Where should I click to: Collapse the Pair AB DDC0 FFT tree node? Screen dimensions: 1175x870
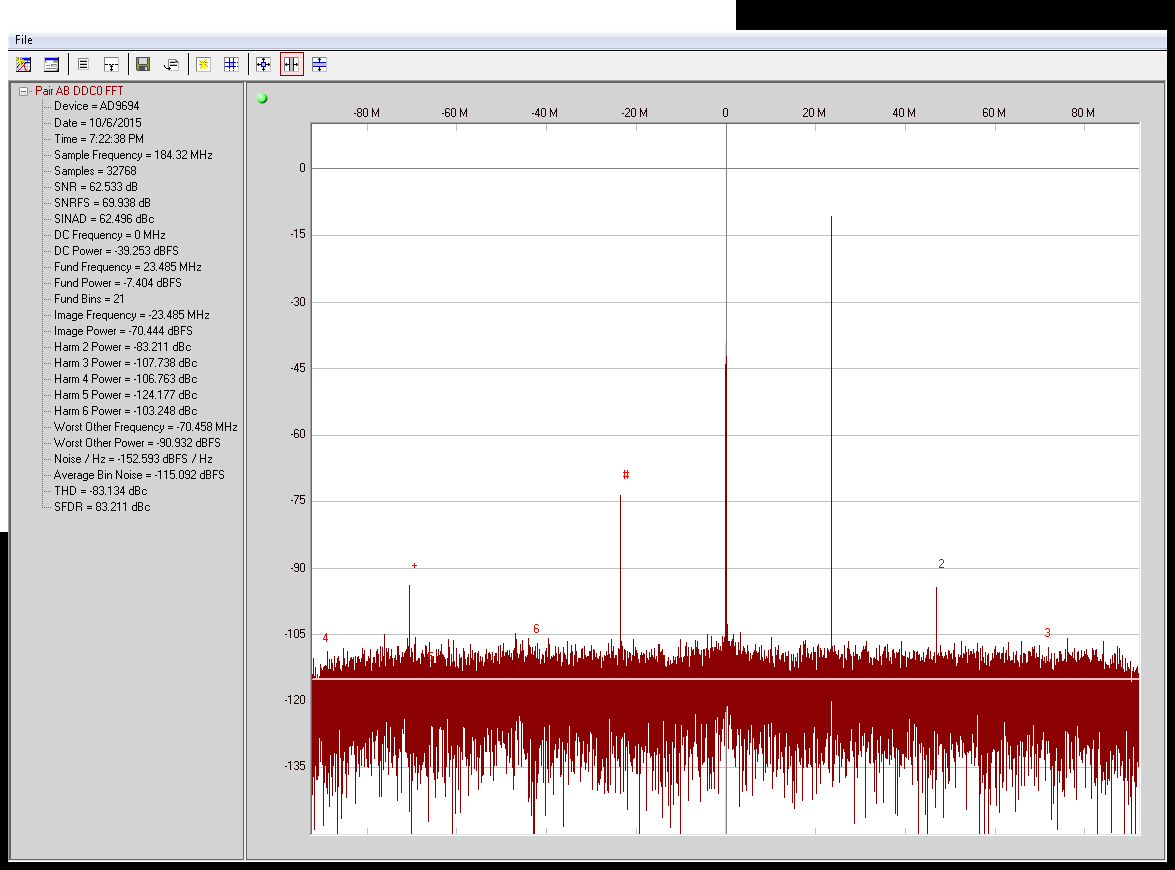point(24,91)
